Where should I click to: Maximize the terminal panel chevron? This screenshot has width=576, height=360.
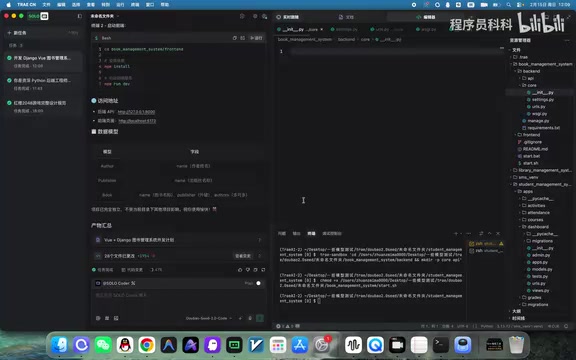tap(490, 234)
